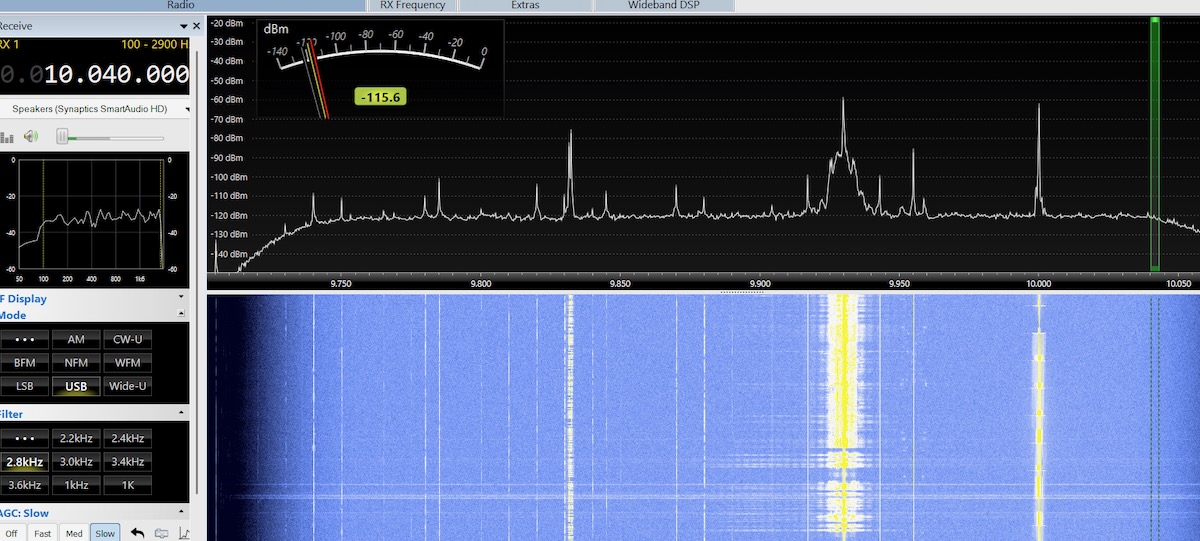The image size is (1200, 541).
Task: Switch to the Wideband DSP tab
Action: (x=663, y=5)
